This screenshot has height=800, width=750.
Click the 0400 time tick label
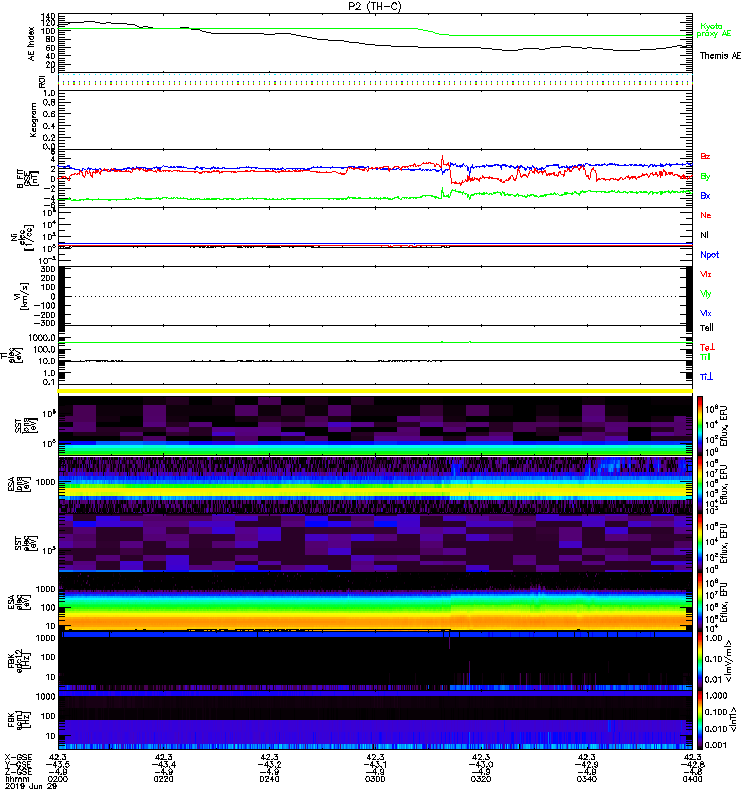(x=692, y=779)
